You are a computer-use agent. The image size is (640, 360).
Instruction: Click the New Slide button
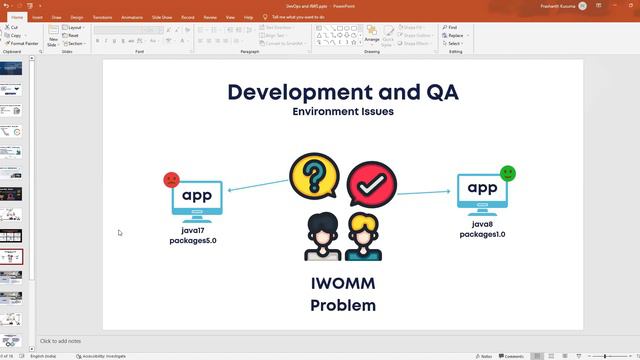[53, 36]
